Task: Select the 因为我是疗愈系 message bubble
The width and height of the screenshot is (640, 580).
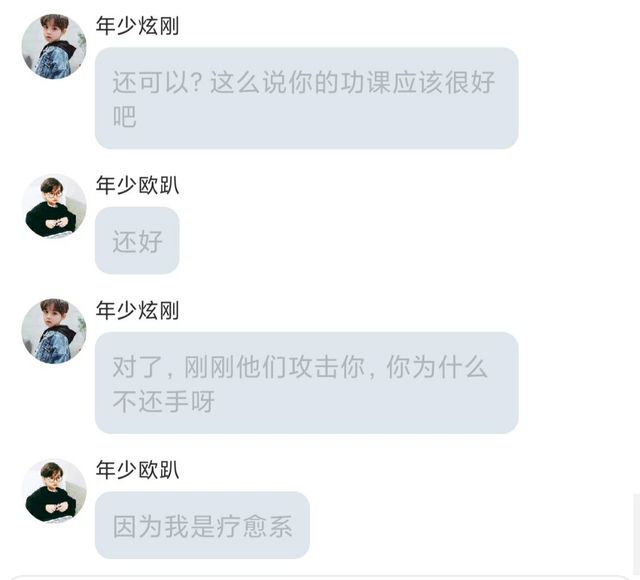Action: tap(202, 525)
